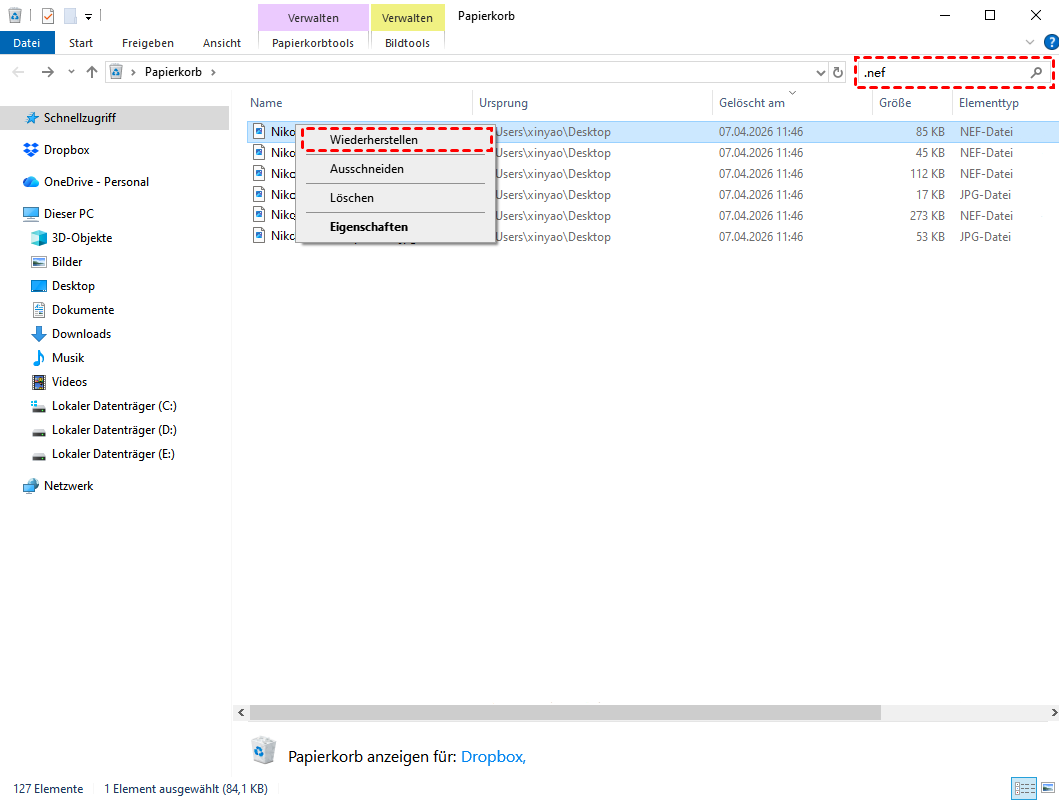Click the Properties icon in quick access toolbar
This screenshot has width=1059, height=801.
point(48,16)
